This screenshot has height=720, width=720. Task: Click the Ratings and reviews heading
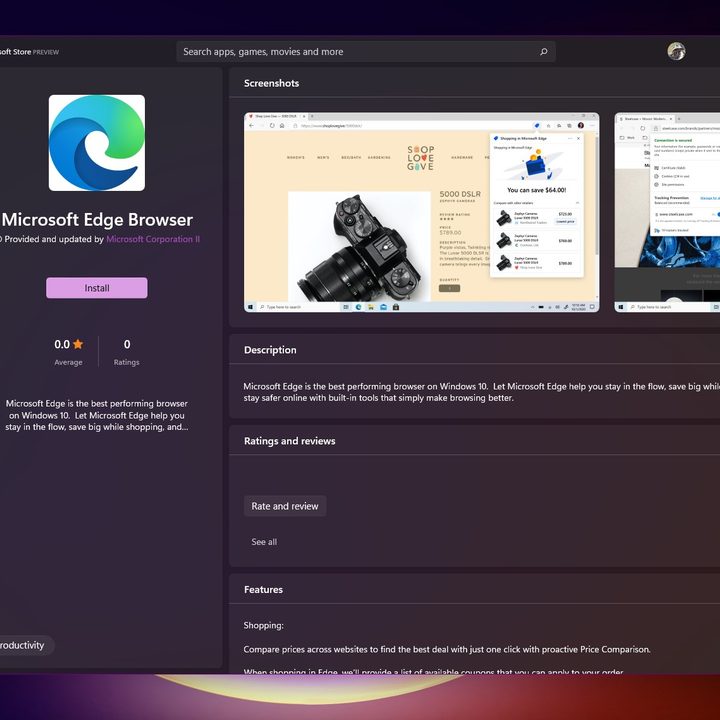(290, 441)
